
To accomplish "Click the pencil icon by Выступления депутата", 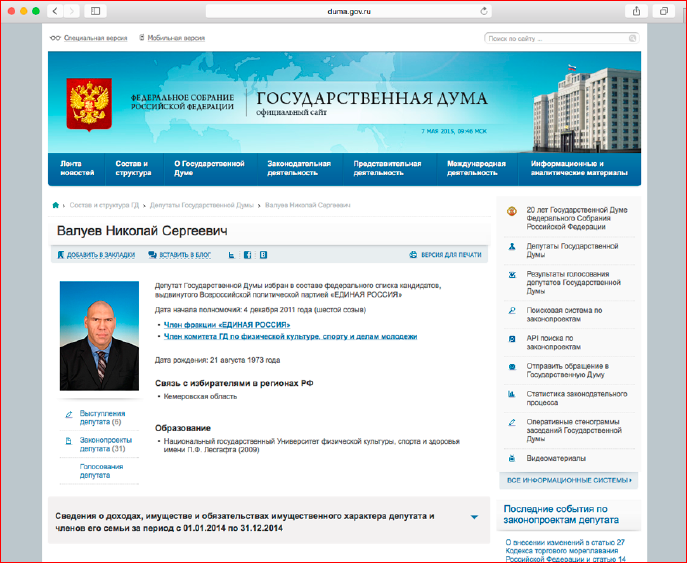I will point(69,414).
